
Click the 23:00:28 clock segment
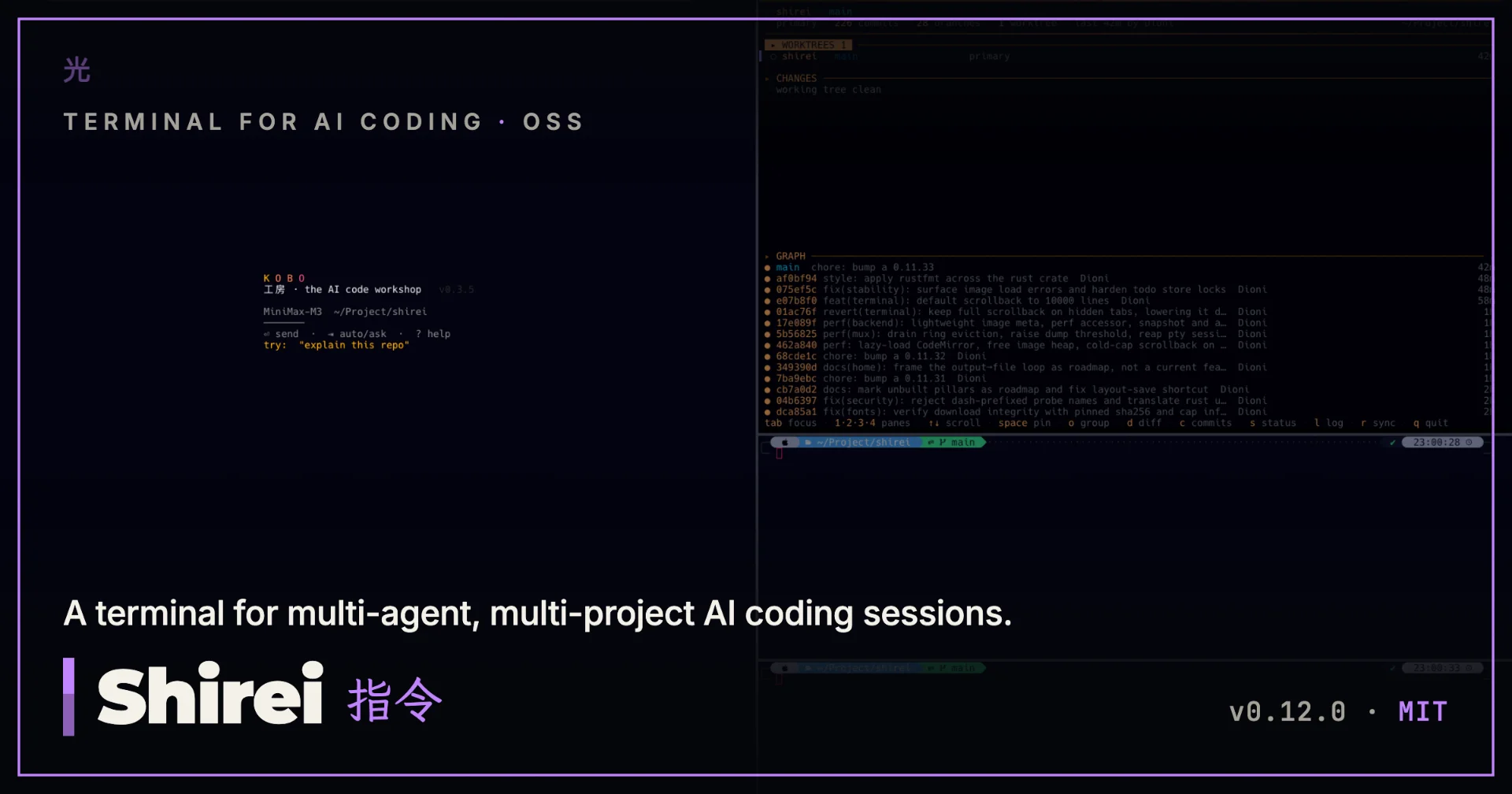tap(1443, 443)
